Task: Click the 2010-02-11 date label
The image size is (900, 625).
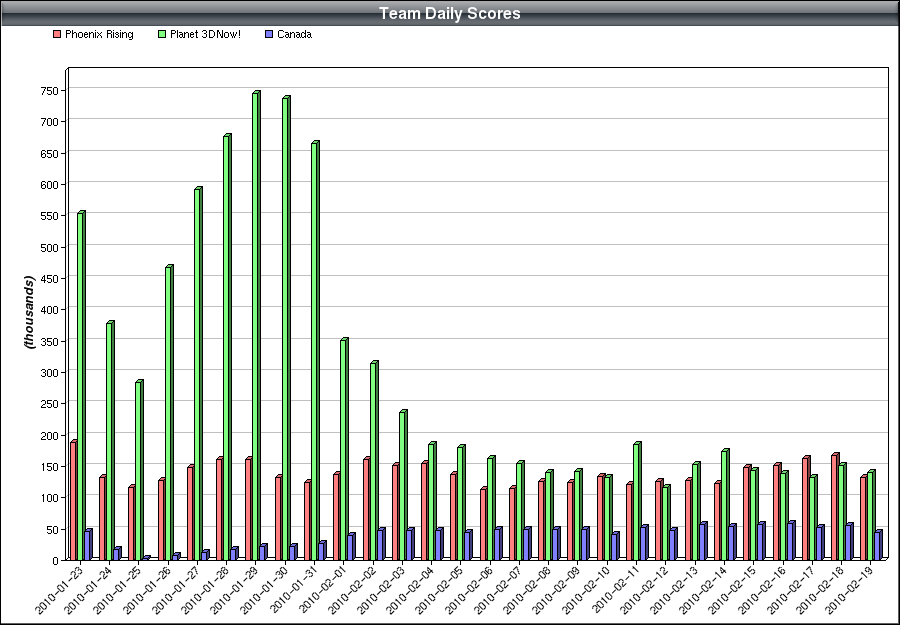Action: pos(615,589)
